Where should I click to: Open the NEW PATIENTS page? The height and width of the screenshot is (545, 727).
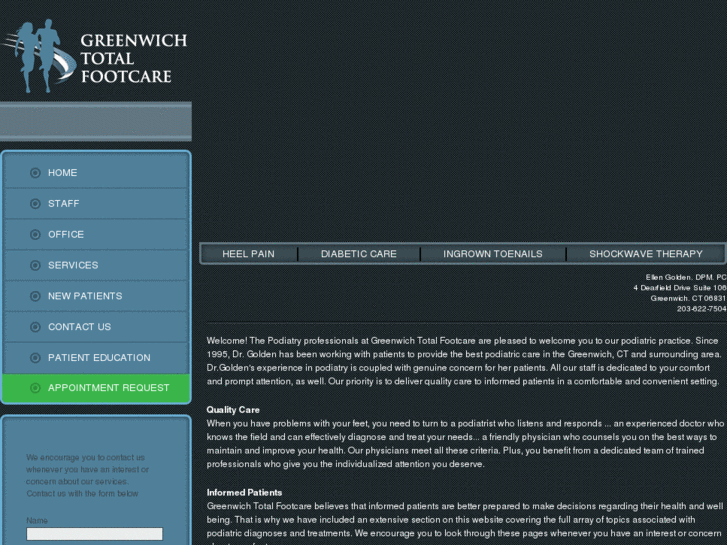(96, 296)
